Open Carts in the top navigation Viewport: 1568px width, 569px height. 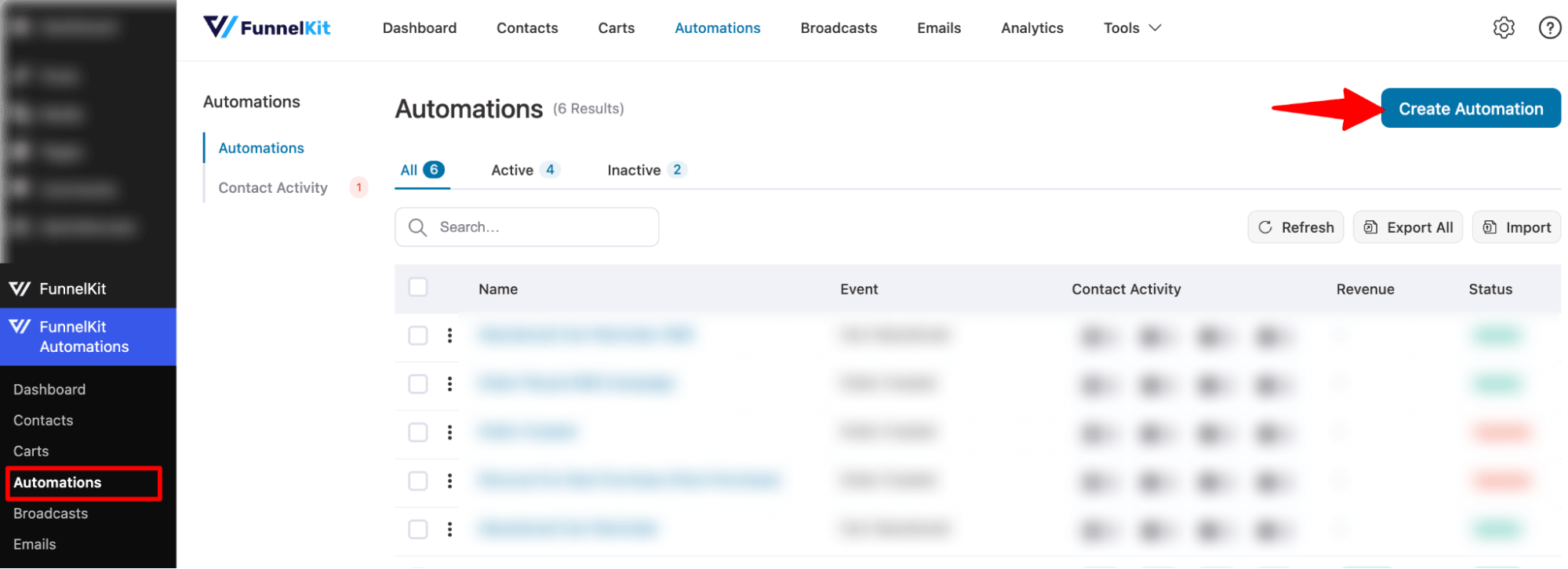[617, 28]
